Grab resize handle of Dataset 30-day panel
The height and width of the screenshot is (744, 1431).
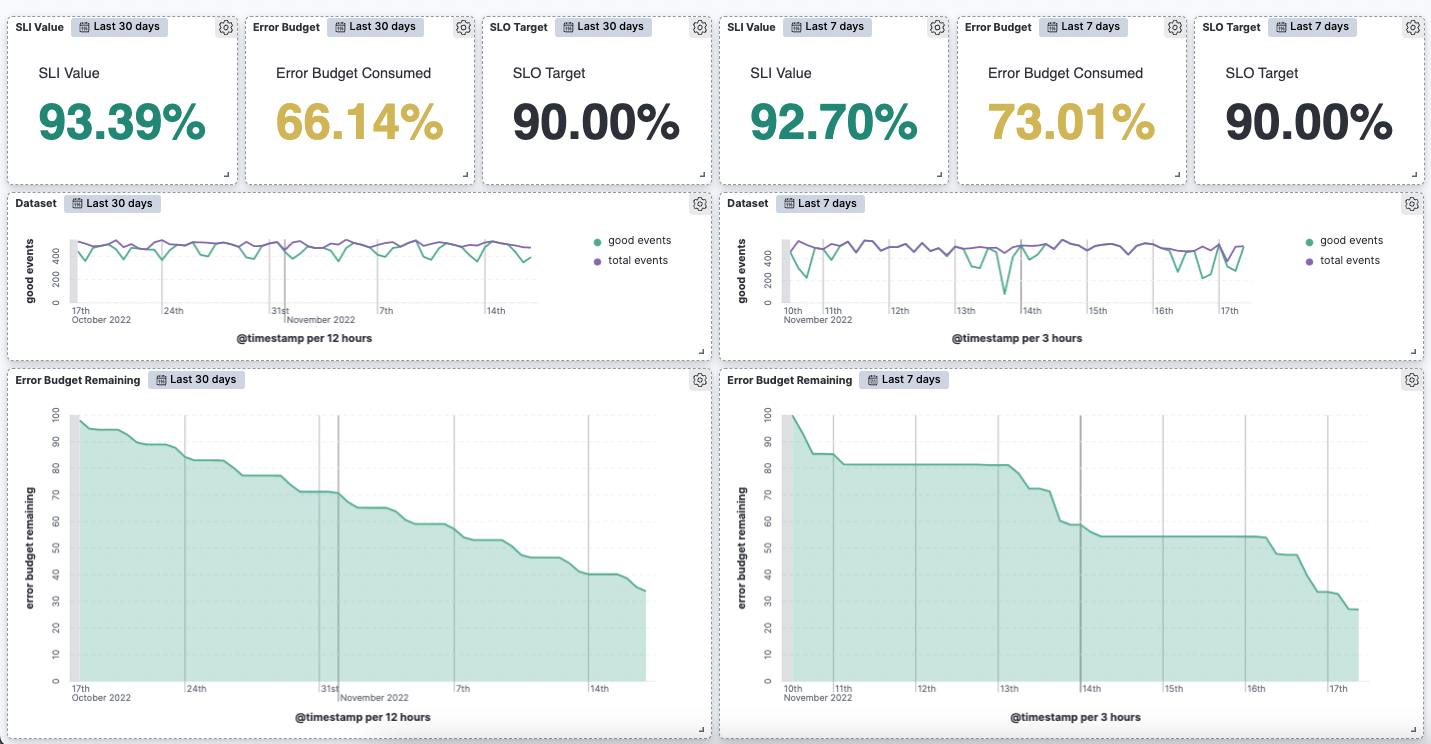(702, 351)
